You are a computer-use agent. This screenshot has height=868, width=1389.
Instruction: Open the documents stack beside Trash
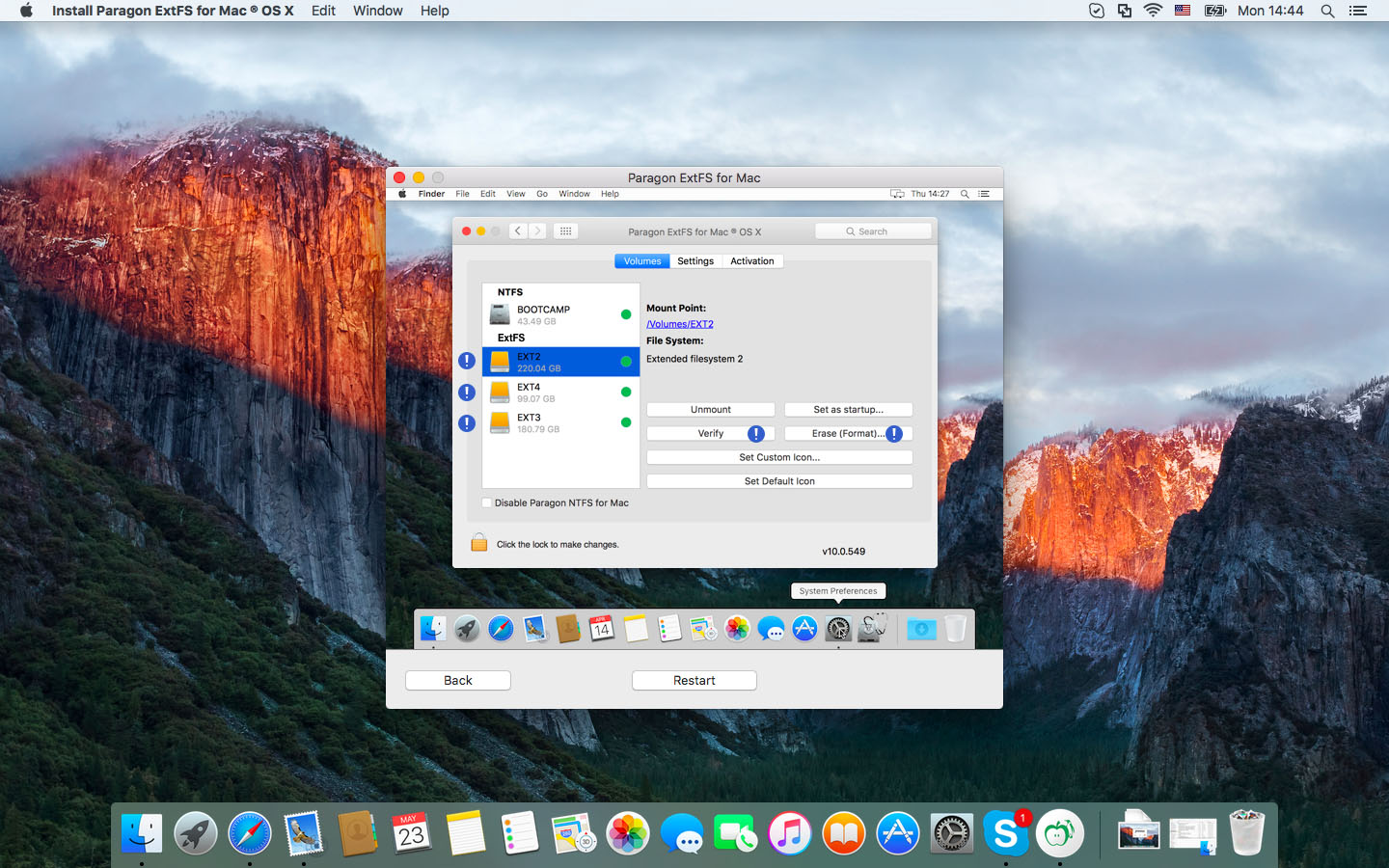coord(1193,834)
